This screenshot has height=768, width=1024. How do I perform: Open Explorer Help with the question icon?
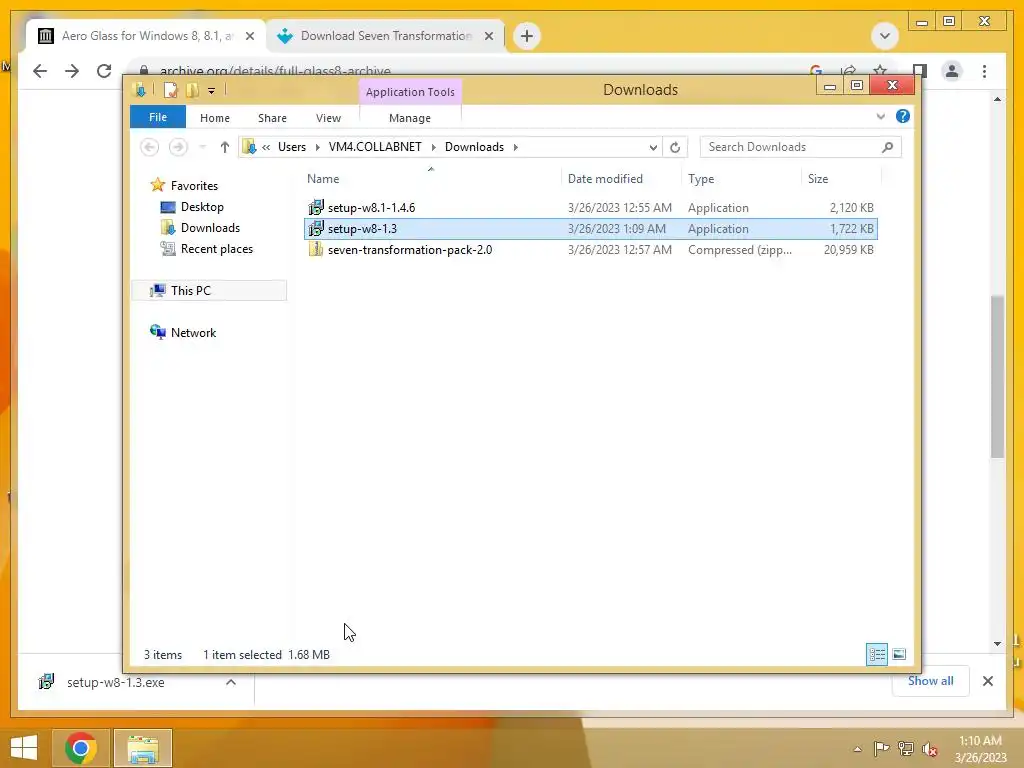pyautogui.click(x=903, y=116)
